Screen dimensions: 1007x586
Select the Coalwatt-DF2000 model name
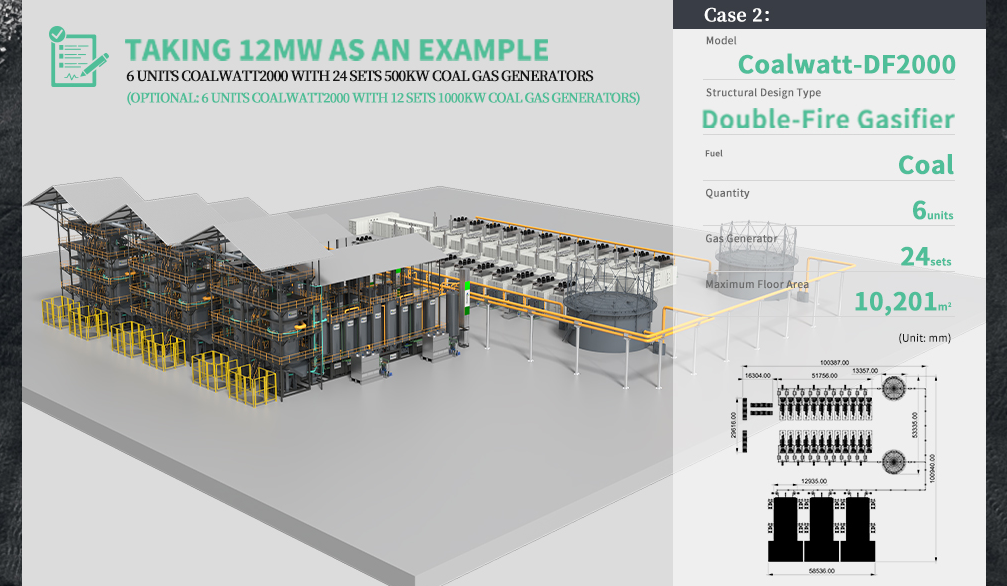[846, 65]
